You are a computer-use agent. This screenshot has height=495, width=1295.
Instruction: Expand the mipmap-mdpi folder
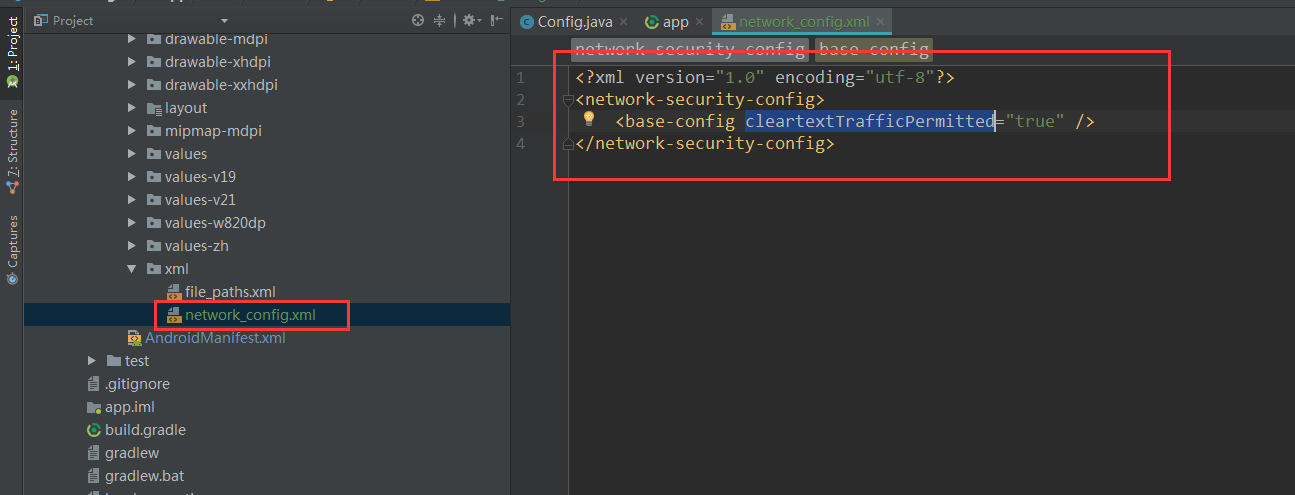pos(132,131)
